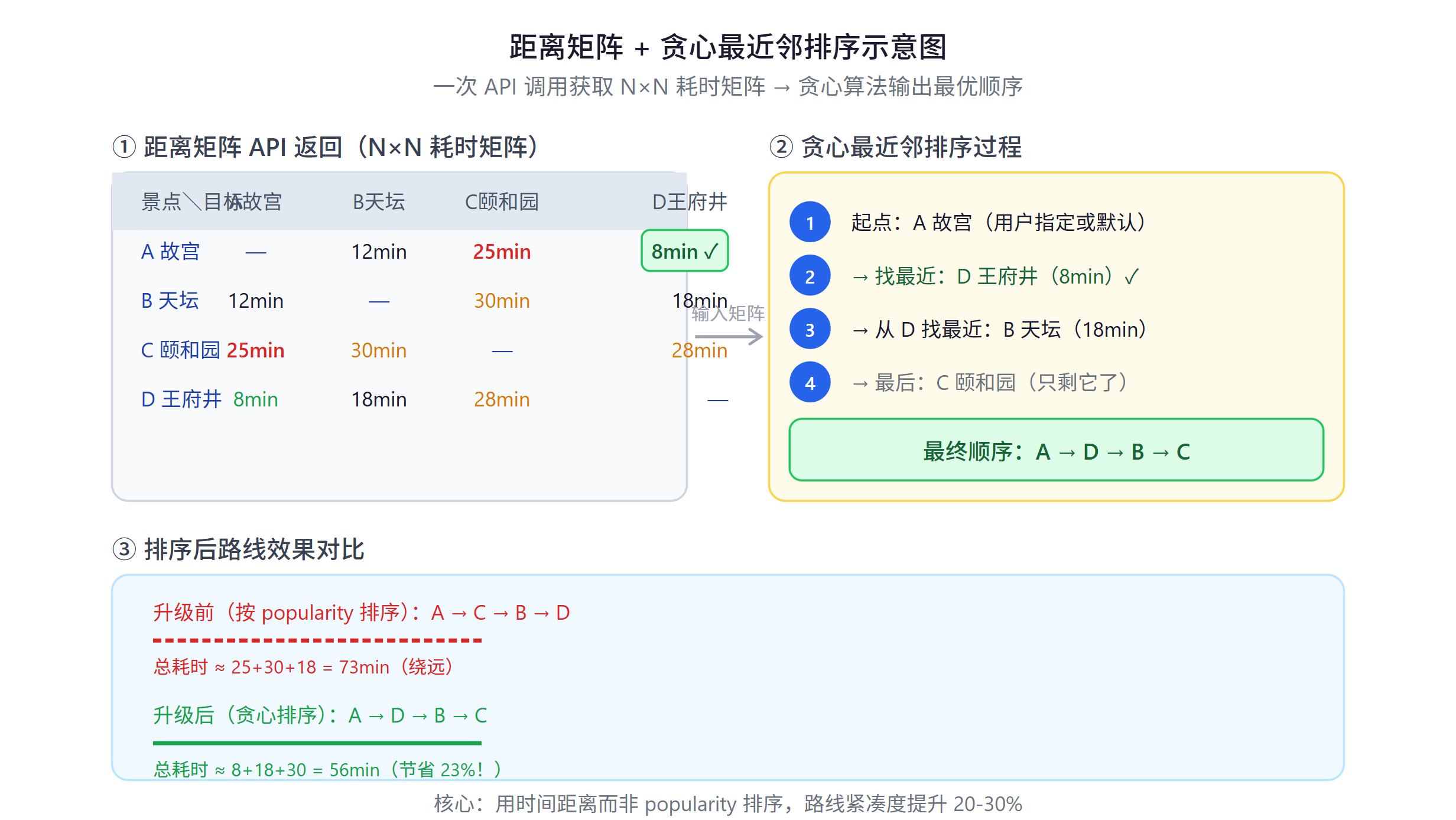Select the highlighted green 8min ✓ cell
The height and width of the screenshot is (820, 1456).
point(685,251)
